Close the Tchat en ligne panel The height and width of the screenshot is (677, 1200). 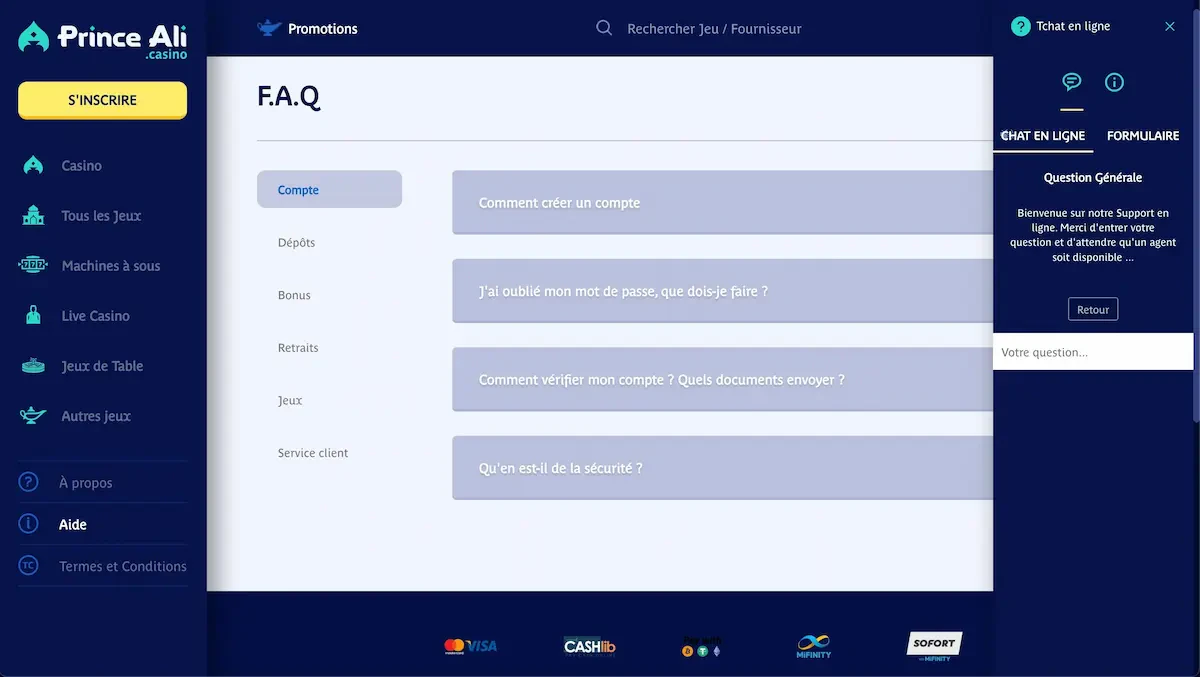point(1170,27)
